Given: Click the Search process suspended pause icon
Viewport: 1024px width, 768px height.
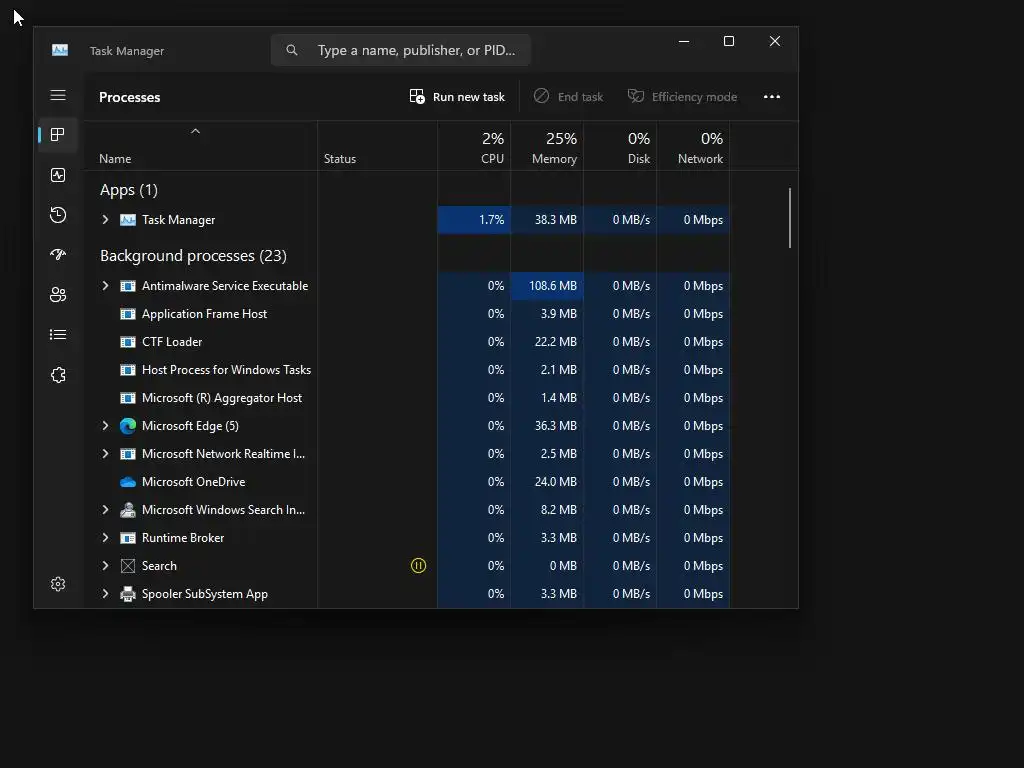Looking at the screenshot, I should pos(418,566).
